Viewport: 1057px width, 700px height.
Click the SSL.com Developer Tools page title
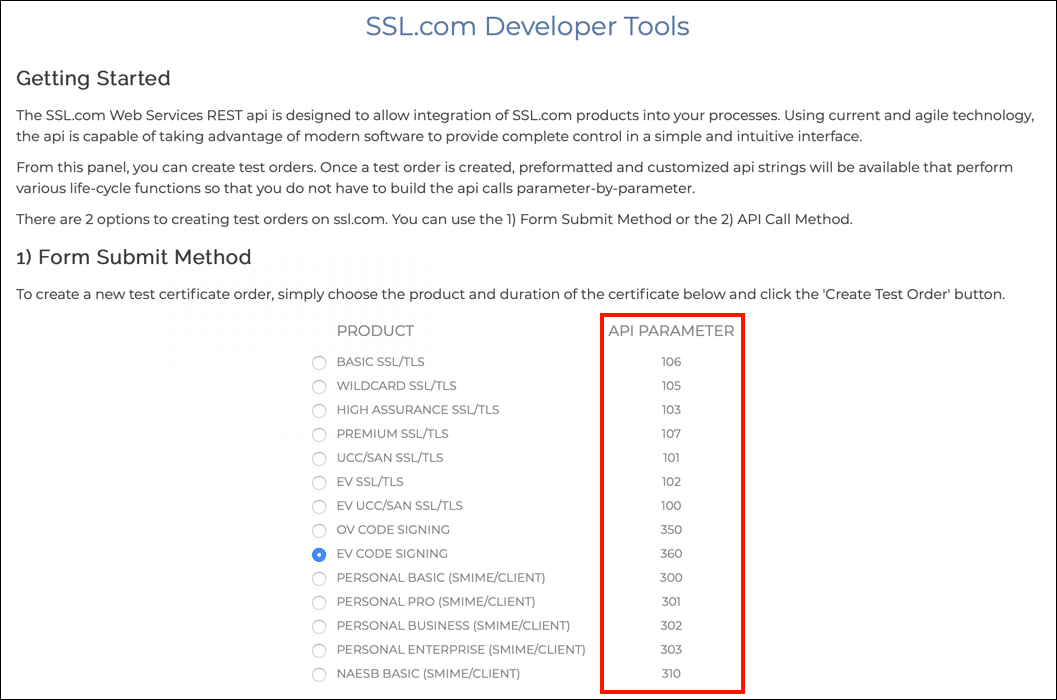[527, 26]
